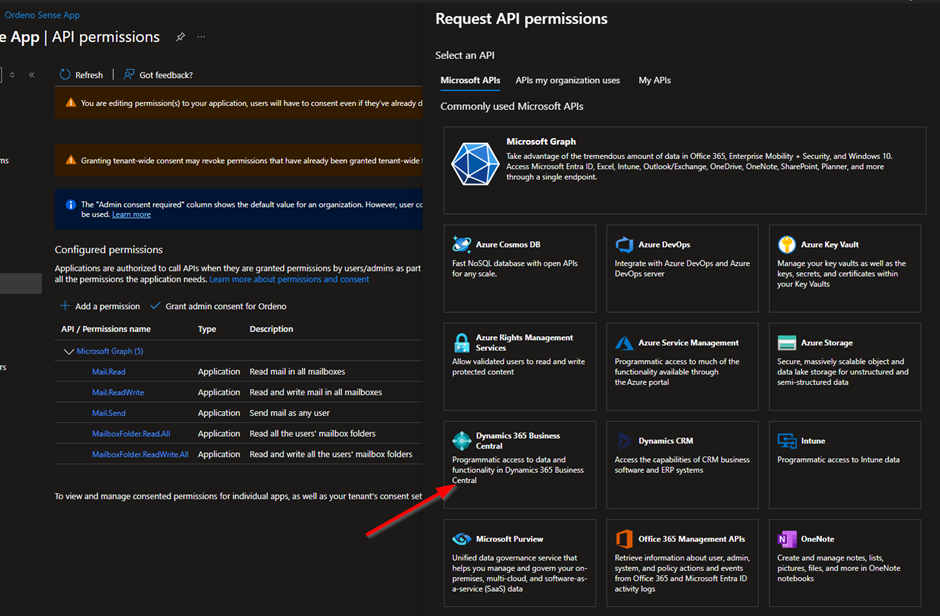Go to Ordeno Sense App breadcrumb
Image resolution: width=940 pixels, height=616 pixels.
tap(42, 15)
